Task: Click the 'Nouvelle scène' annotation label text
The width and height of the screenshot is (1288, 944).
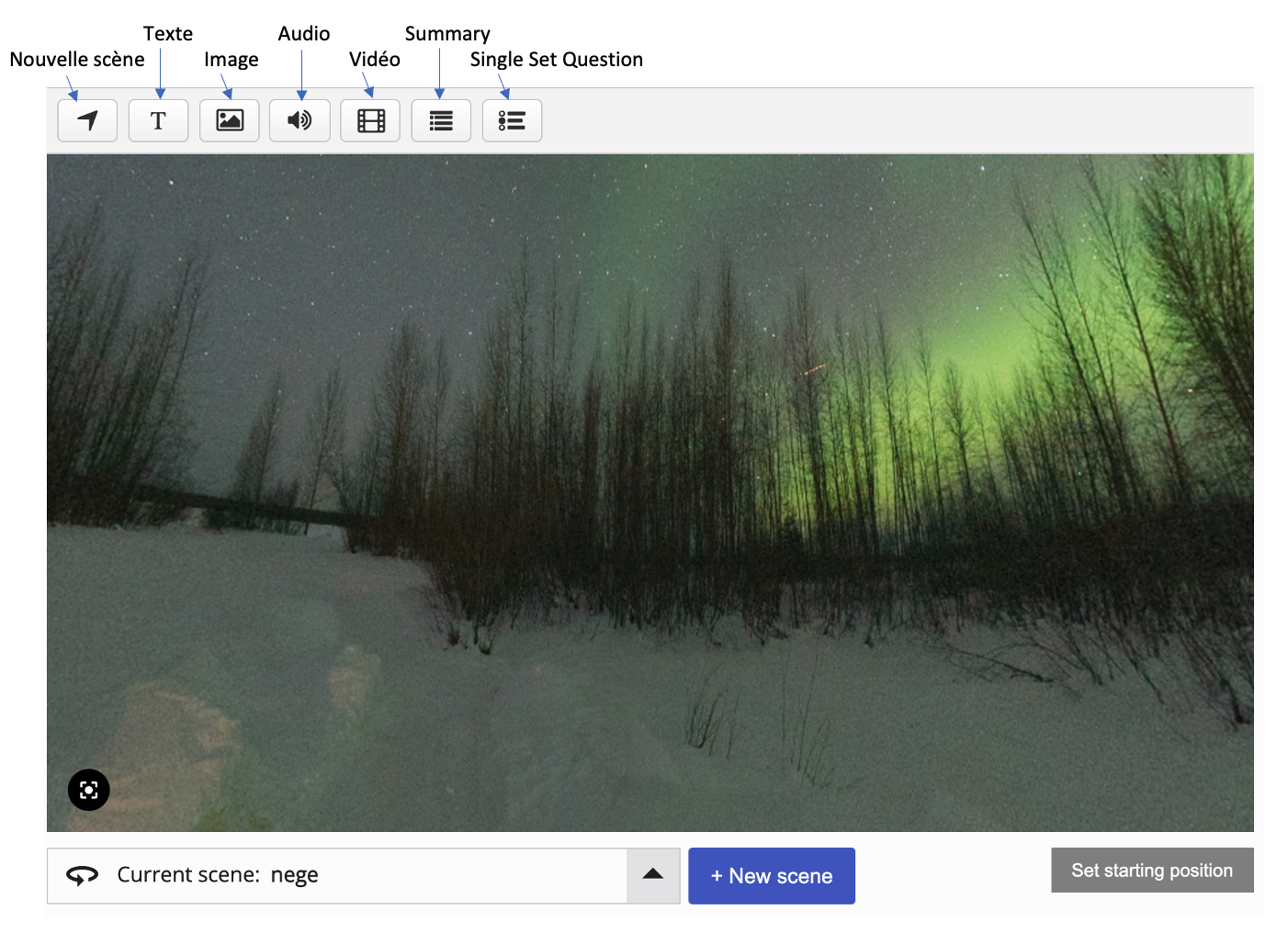Action: coord(77,60)
